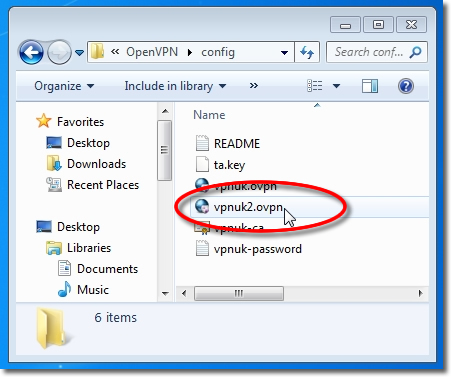This screenshot has height=377, width=451.
Task: Click the Recent Places icon
Action: pyautogui.click(x=54, y=184)
